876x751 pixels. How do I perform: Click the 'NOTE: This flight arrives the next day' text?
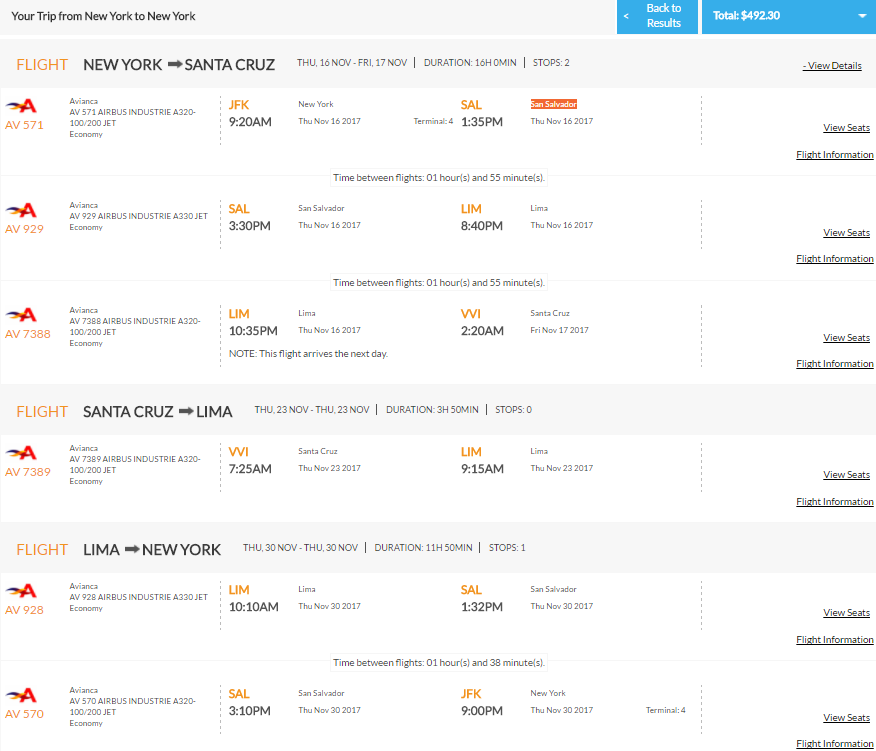click(x=308, y=354)
